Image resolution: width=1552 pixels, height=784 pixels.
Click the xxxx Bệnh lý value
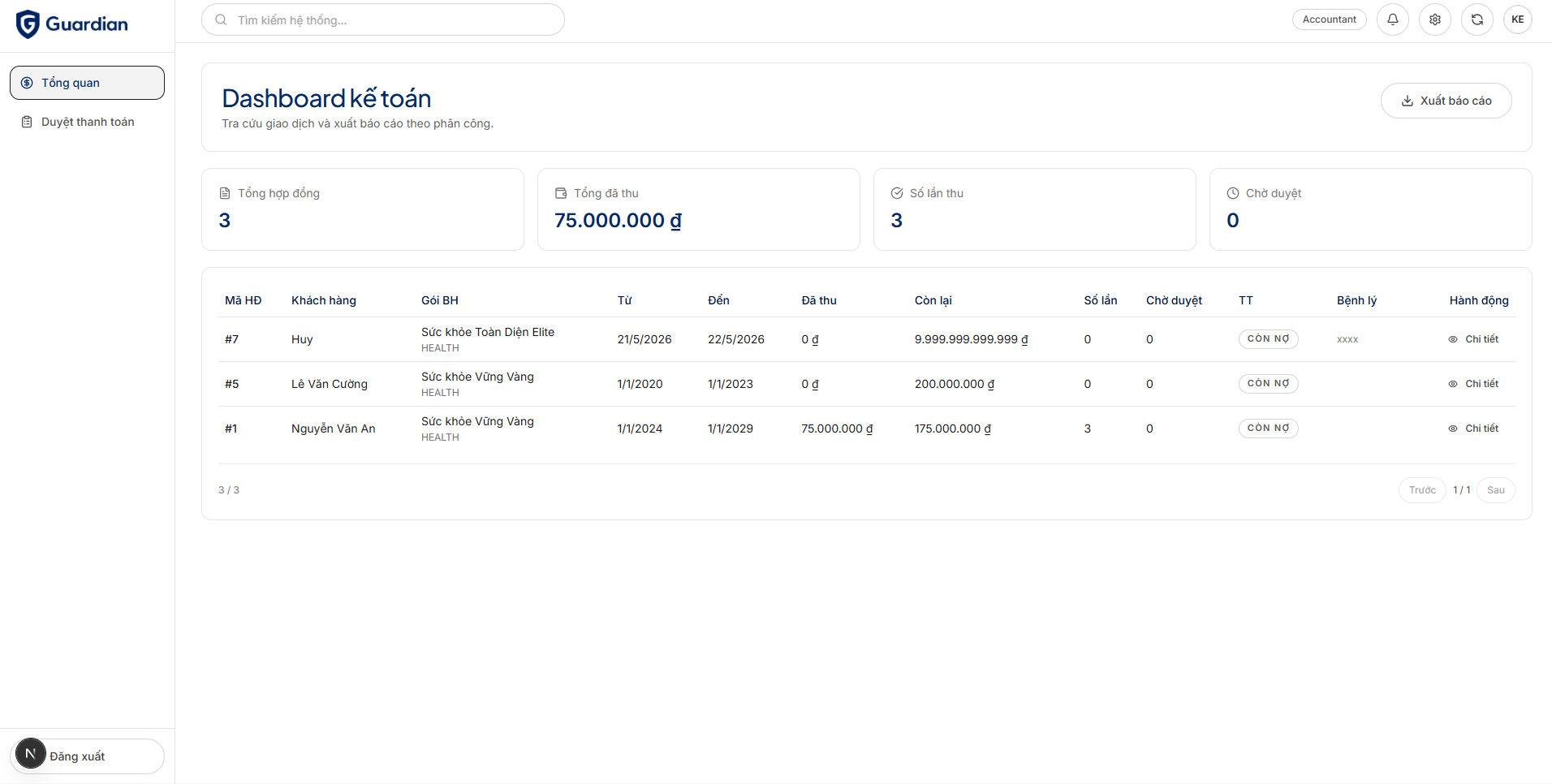[1347, 339]
